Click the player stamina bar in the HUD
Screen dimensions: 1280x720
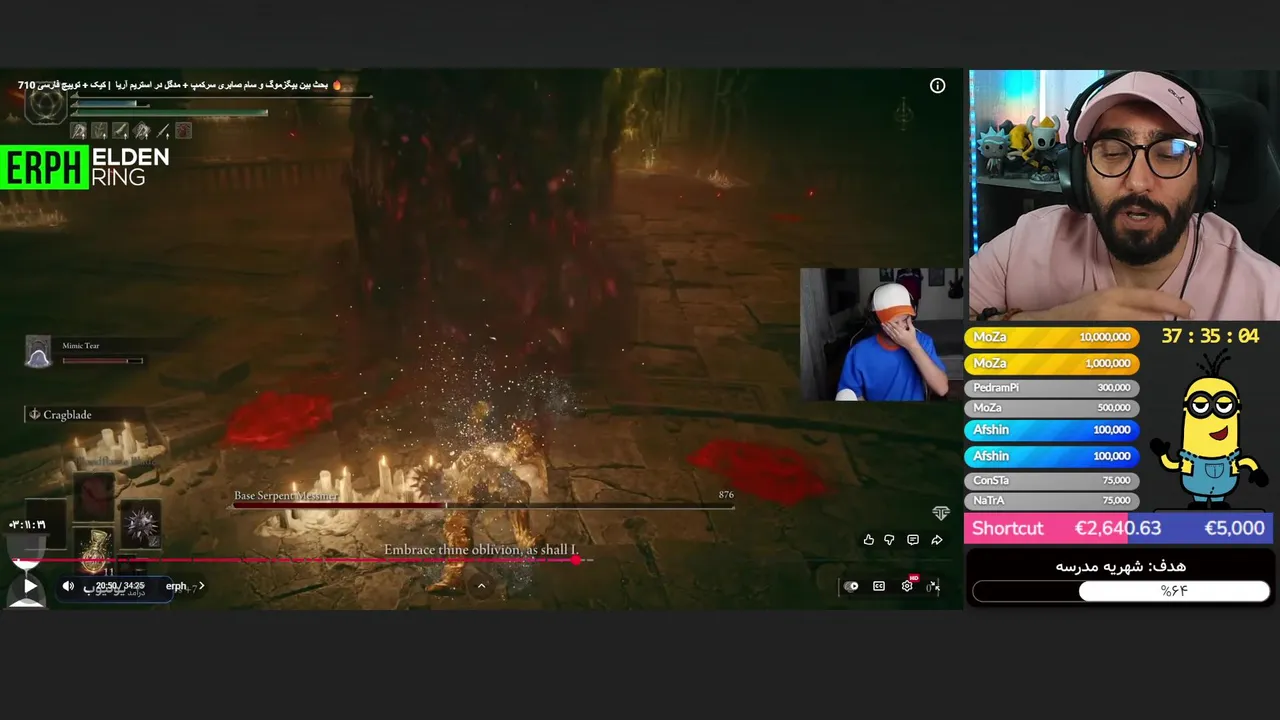click(169, 113)
